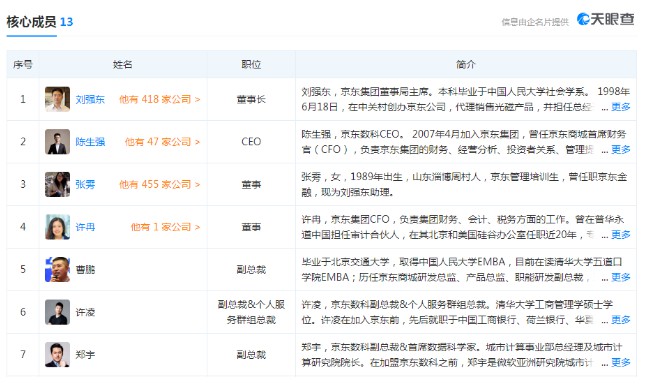Select the 副总裁&个人服务群组总裁 position cell
Screen dimensions: 654x390
pyautogui.click(x=251, y=312)
